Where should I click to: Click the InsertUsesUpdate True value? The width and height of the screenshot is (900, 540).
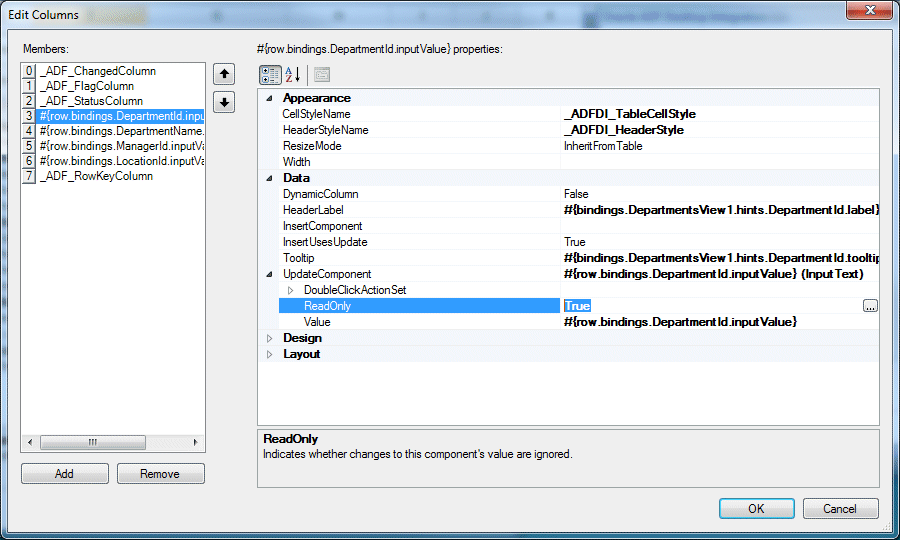(x=575, y=243)
